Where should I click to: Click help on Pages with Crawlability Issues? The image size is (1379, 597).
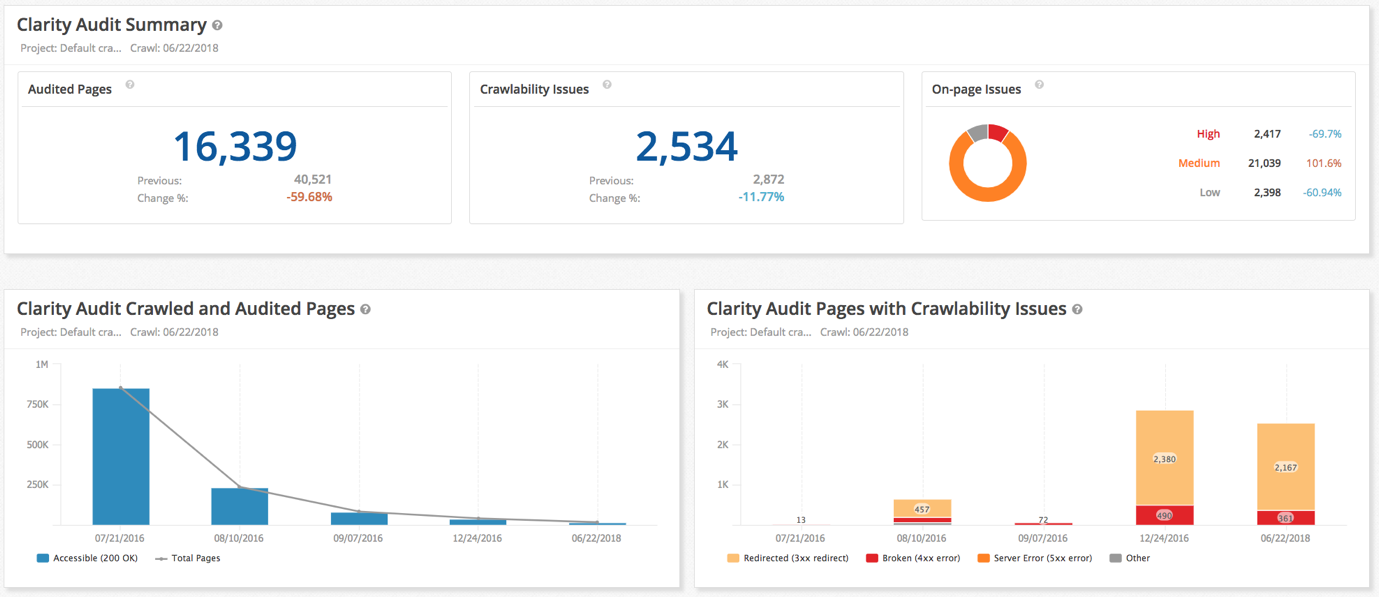[1077, 309]
